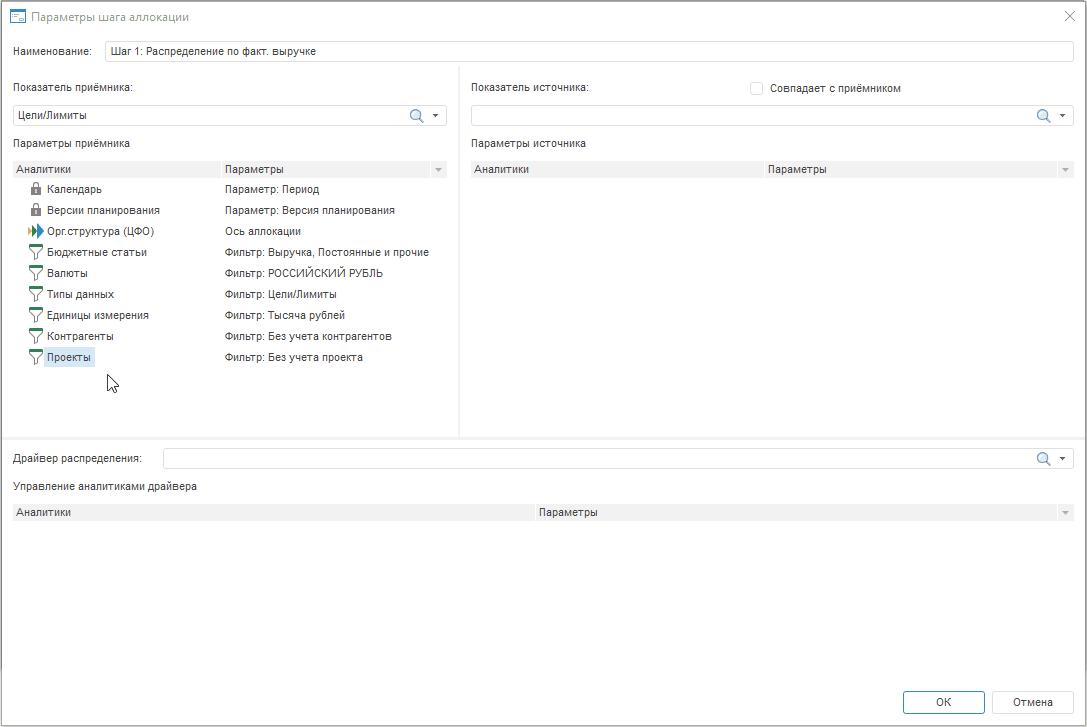Click the receiver parameters column menu arrow

(438, 170)
